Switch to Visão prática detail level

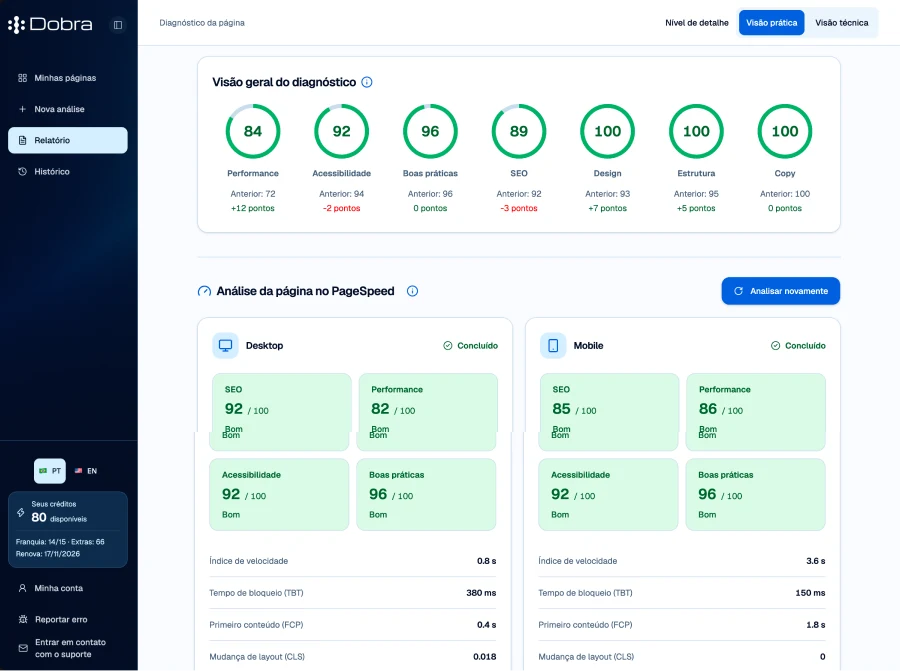(x=771, y=23)
